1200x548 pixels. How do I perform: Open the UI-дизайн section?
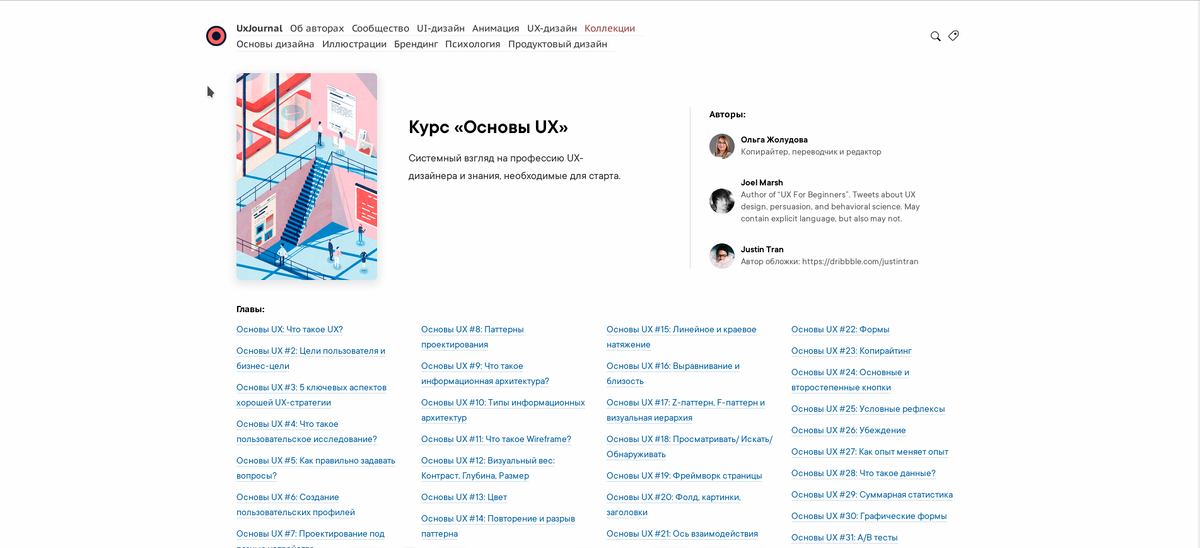(441, 28)
